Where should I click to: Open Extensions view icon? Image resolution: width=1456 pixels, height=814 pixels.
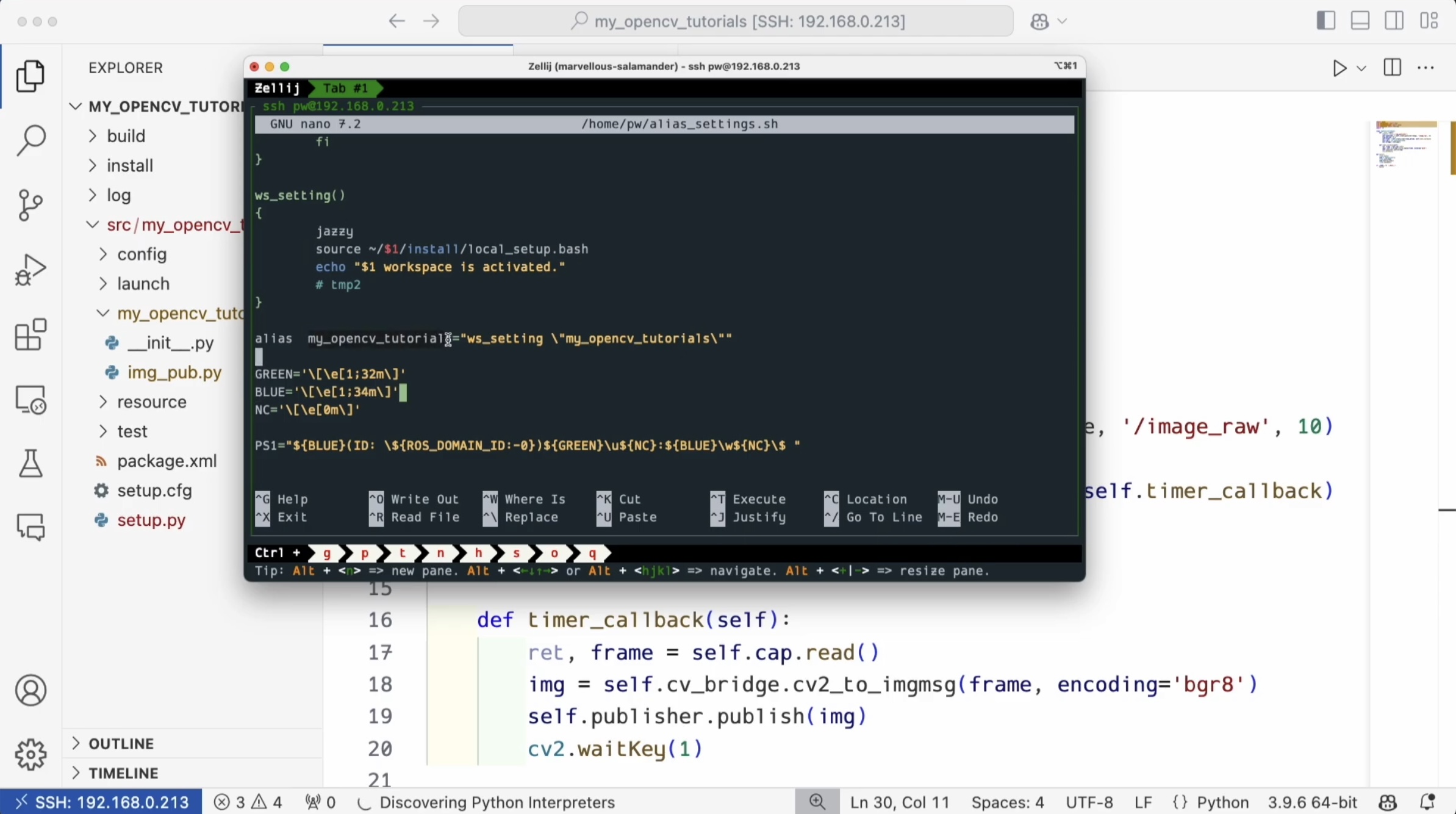pyautogui.click(x=30, y=334)
